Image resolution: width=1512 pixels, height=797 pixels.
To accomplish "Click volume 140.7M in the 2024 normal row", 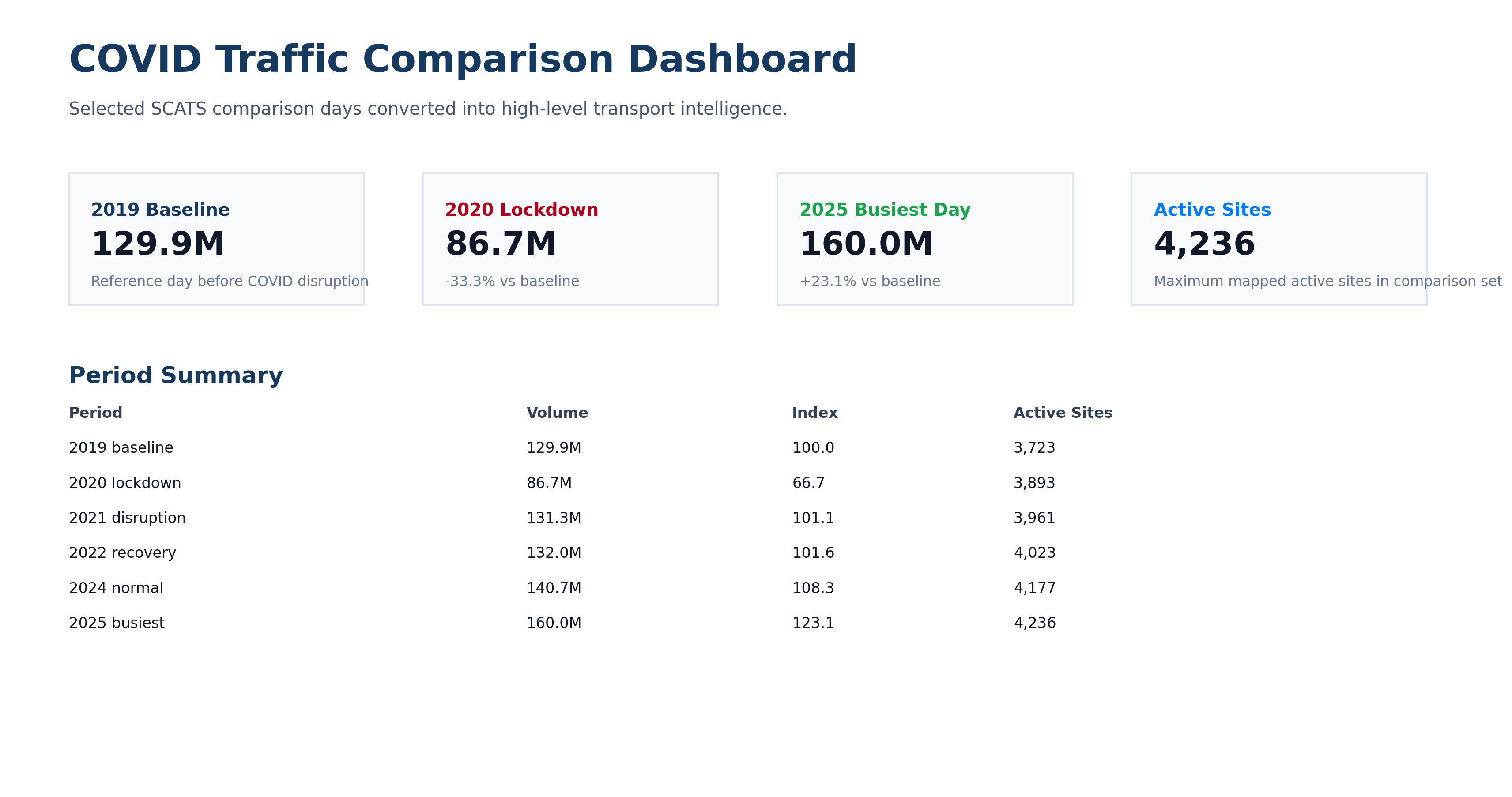I will 554,589.
